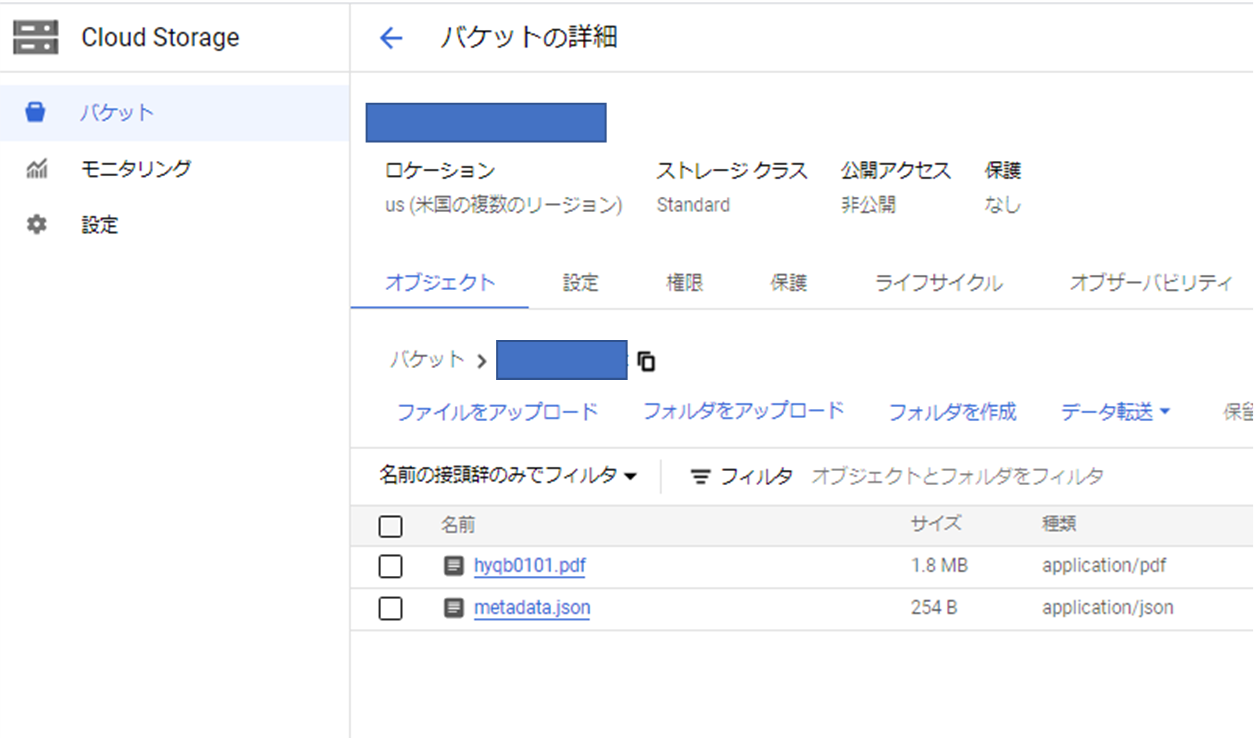Click the 254 B size value
Viewport: 1254px width, 739px height.
point(934,607)
